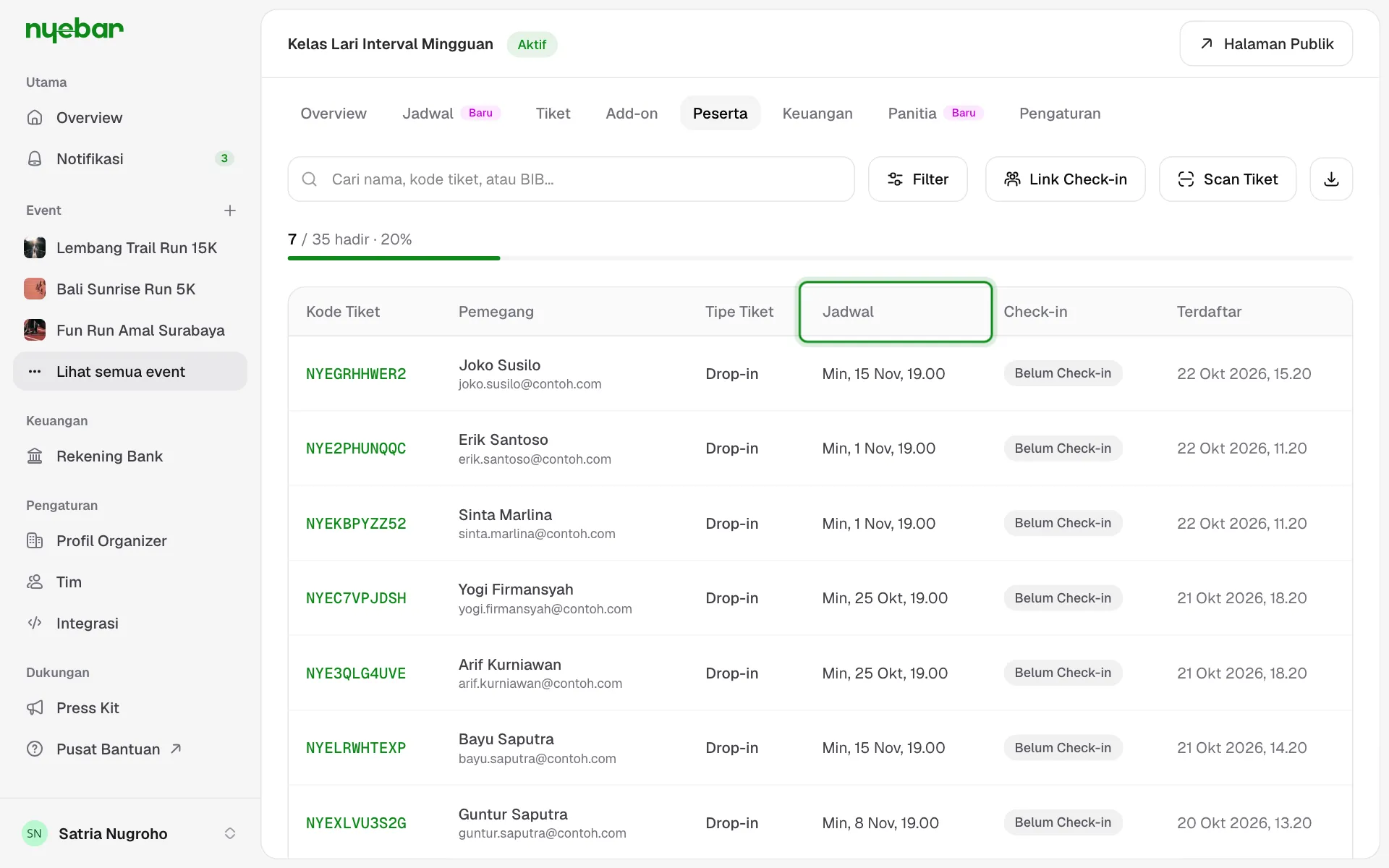1389x868 pixels.
Task: Select Fun Run Amal Surabaya event
Action: point(130,331)
